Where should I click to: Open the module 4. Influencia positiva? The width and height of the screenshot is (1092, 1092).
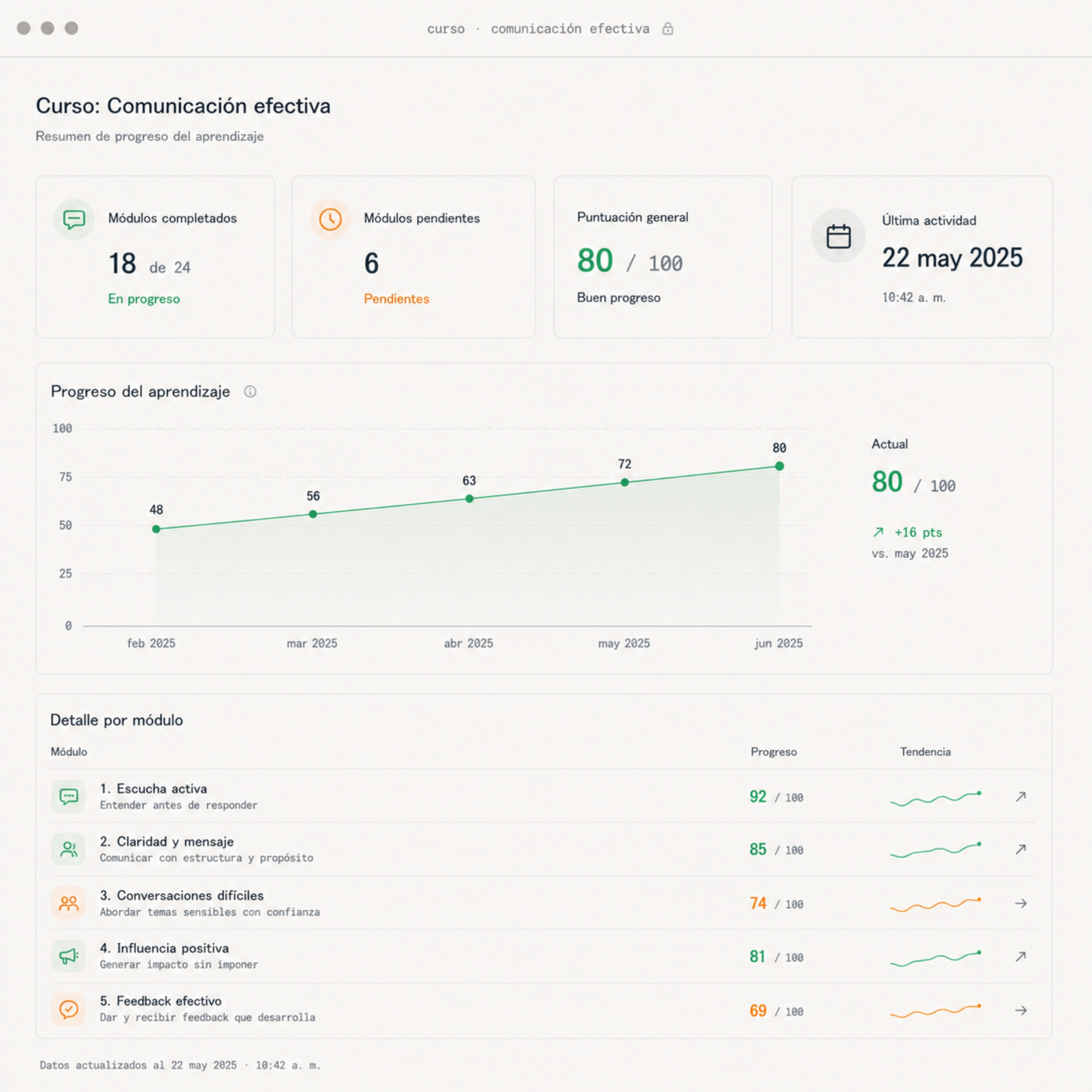pos(543,956)
